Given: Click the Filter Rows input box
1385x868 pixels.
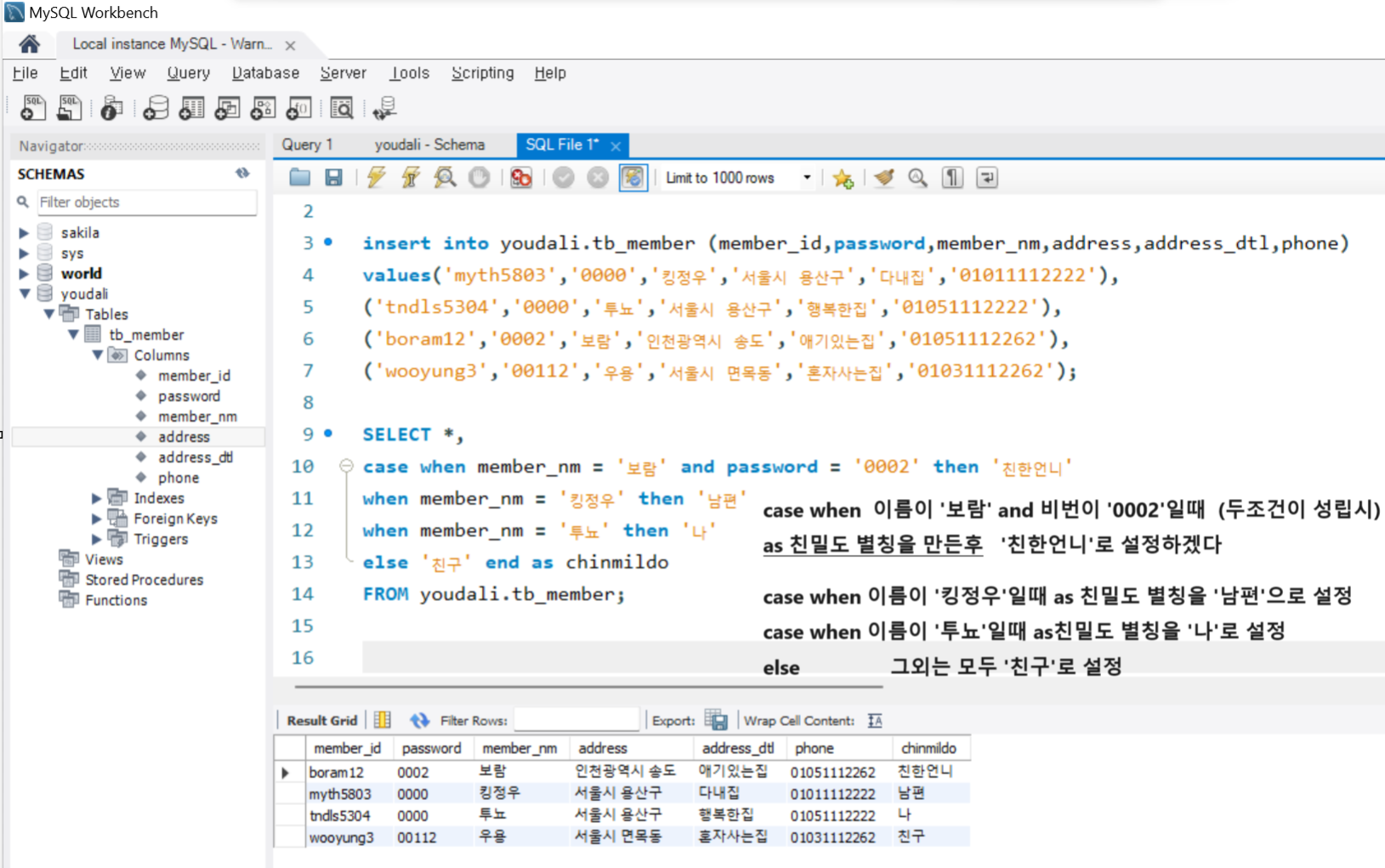Looking at the screenshot, I should coord(576,720).
